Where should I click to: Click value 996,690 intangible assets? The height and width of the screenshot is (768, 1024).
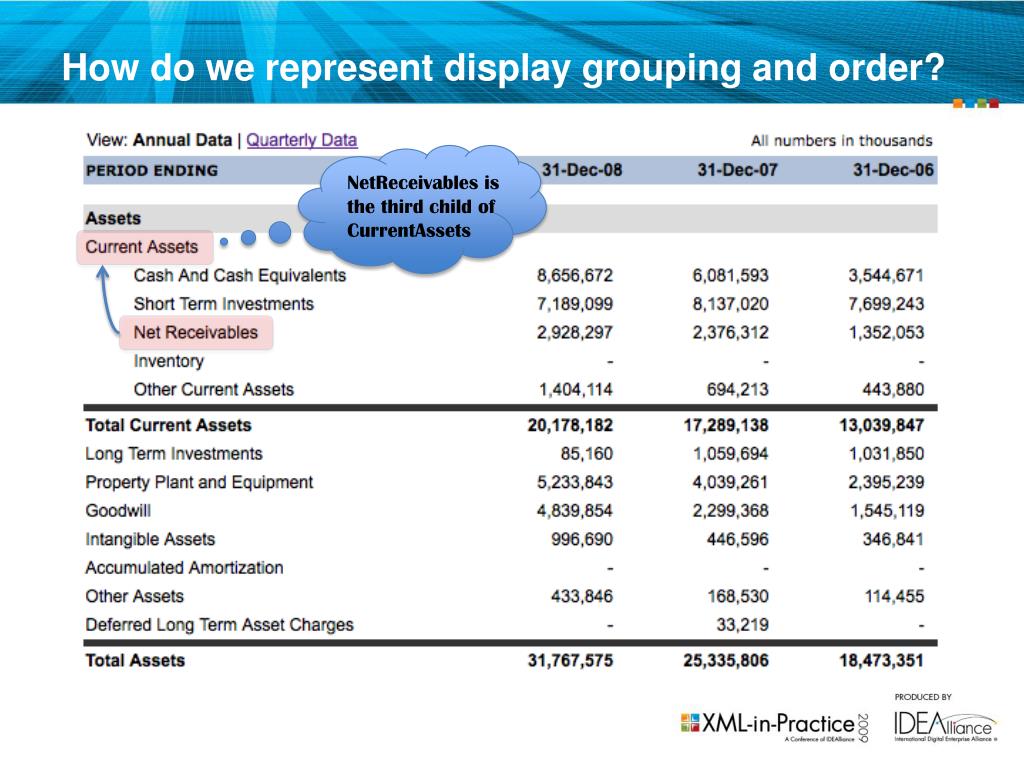582,539
